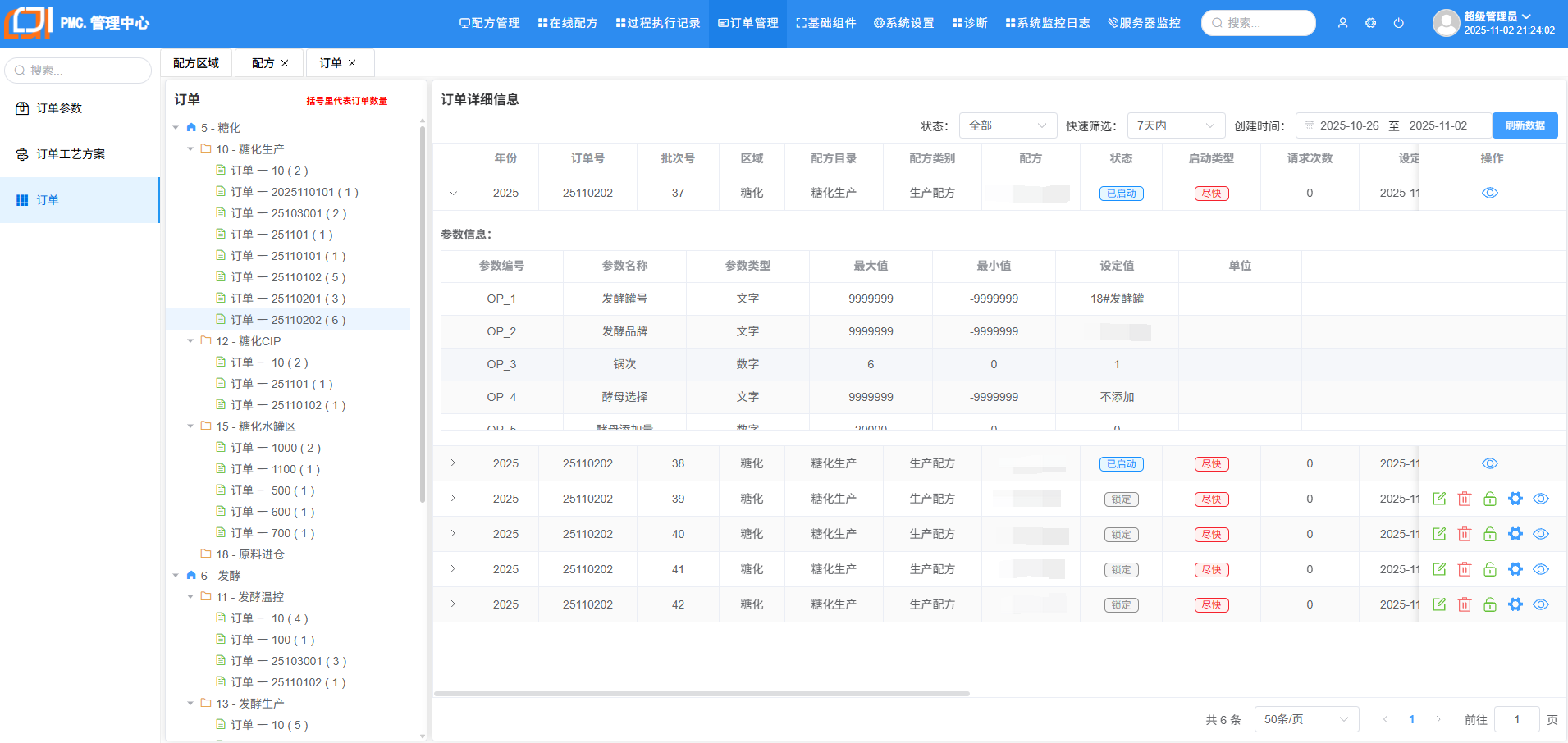View details eye icon for batch 37
Image resolution: width=1568 pixels, height=743 pixels.
pos(1490,193)
